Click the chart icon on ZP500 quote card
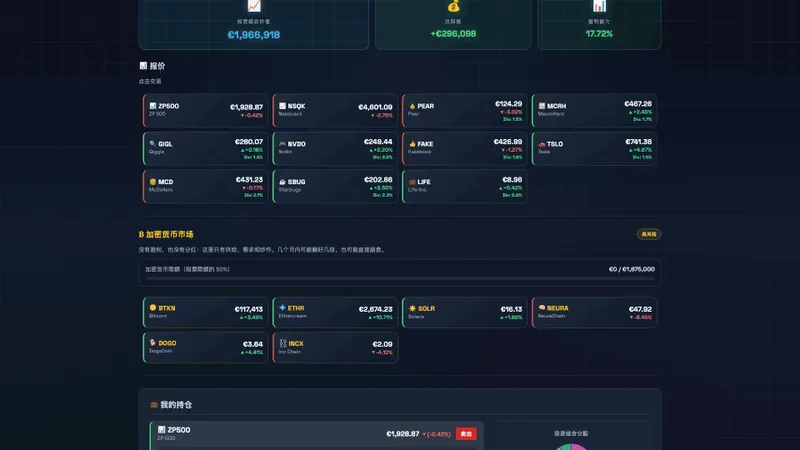800x450 pixels. [153, 106]
